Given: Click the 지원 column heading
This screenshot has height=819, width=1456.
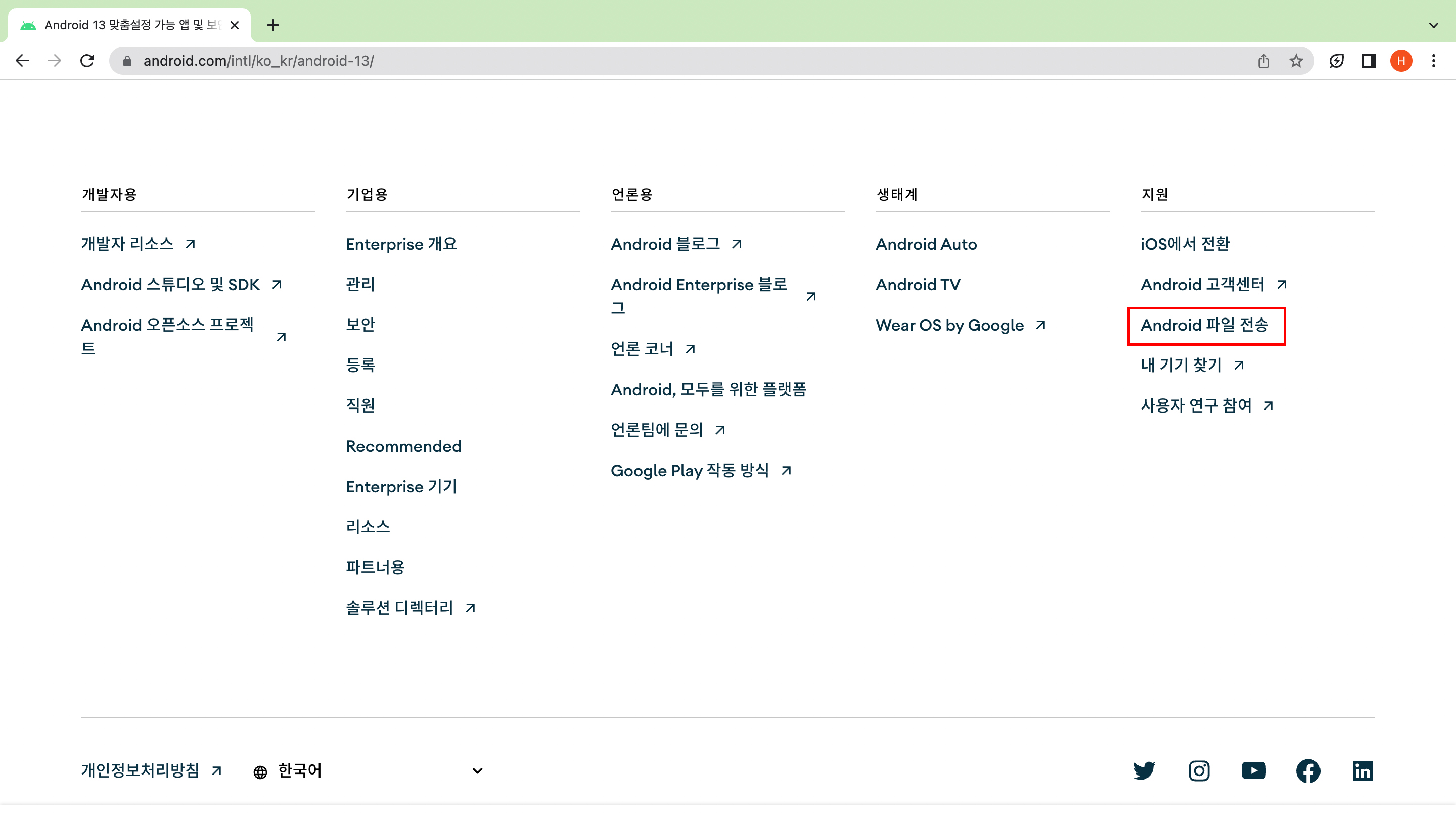Looking at the screenshot, I should [1154, 195].
